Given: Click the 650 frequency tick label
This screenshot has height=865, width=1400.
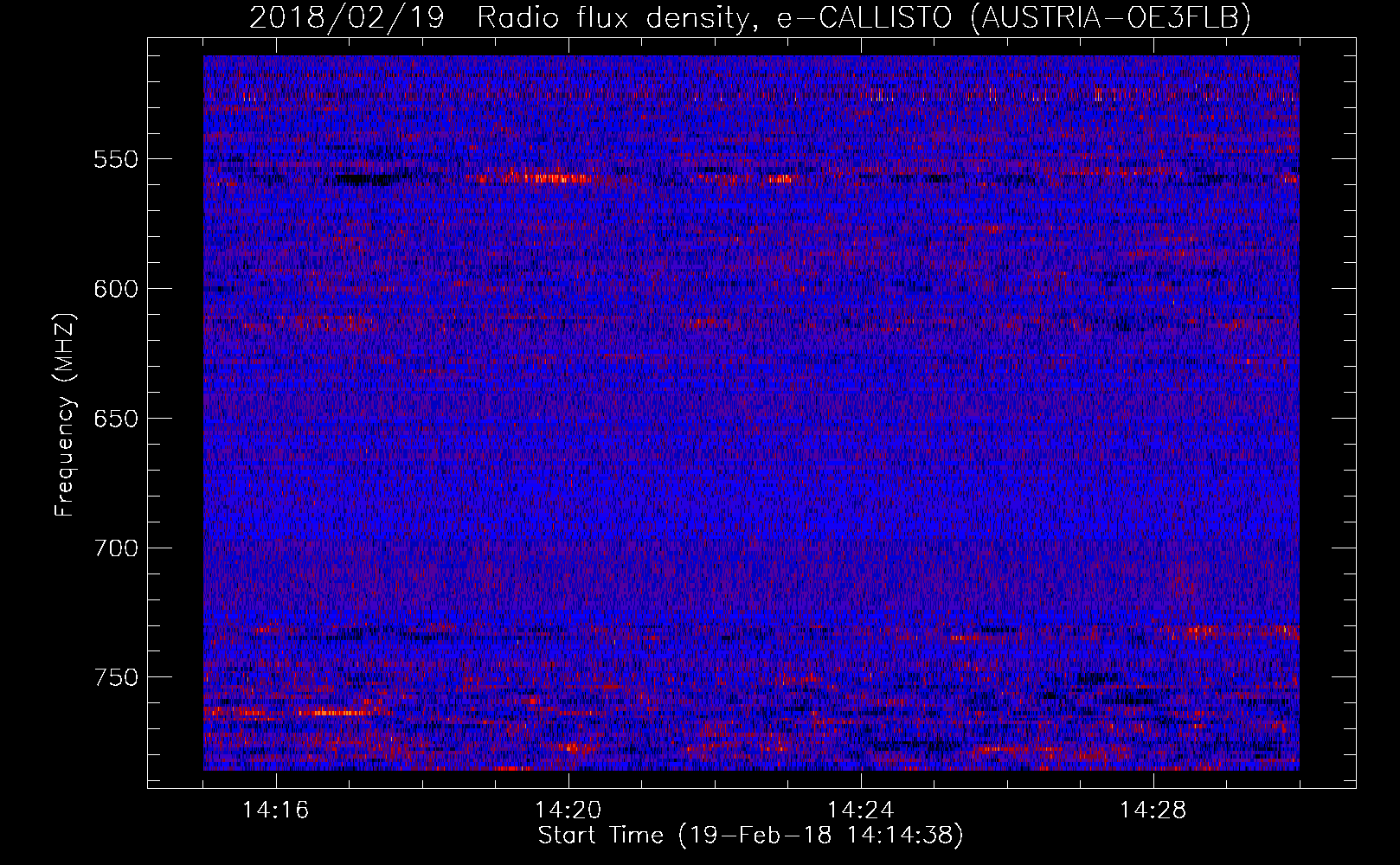Looking at the screenshot, I should [x=115, y=419].
